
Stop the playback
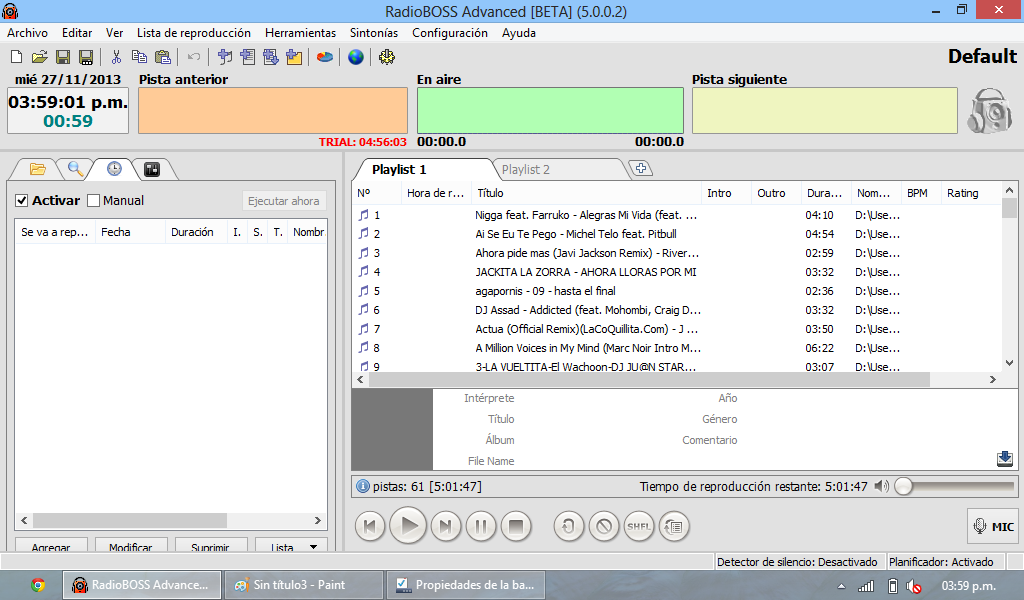click(516, 526)
